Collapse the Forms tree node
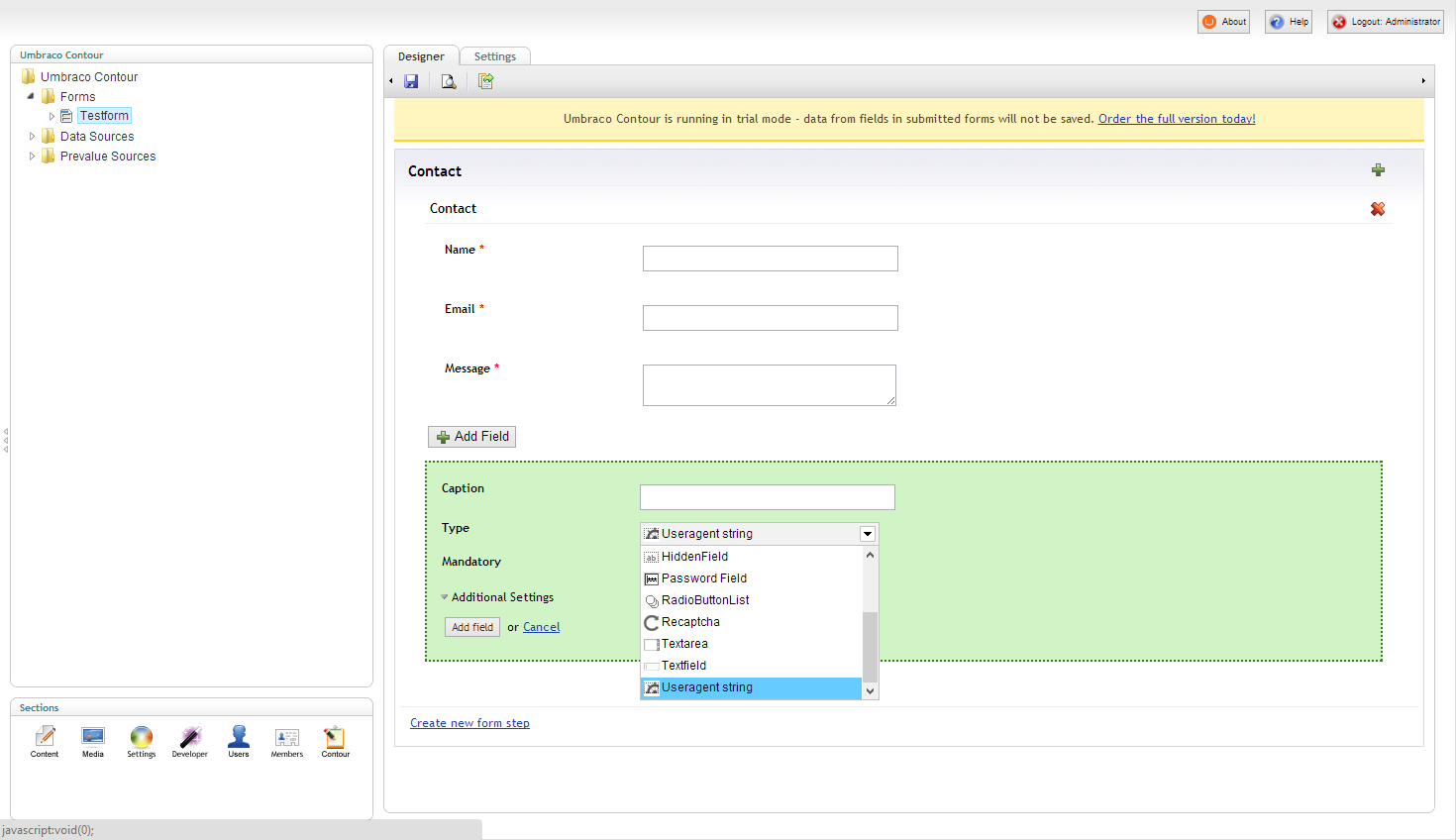 (x=31, y=96)
